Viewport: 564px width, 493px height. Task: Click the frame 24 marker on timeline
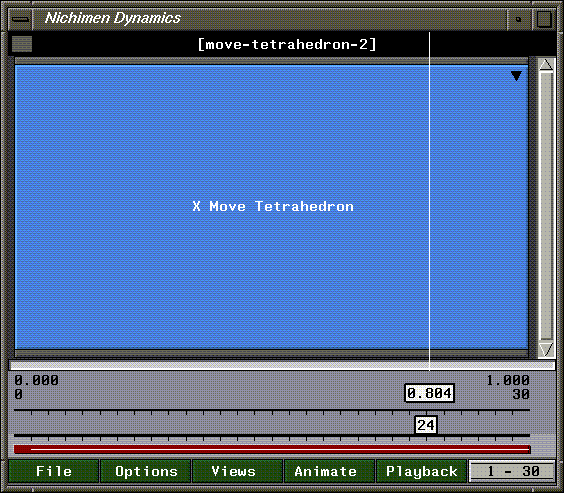(x=426, y=425)
